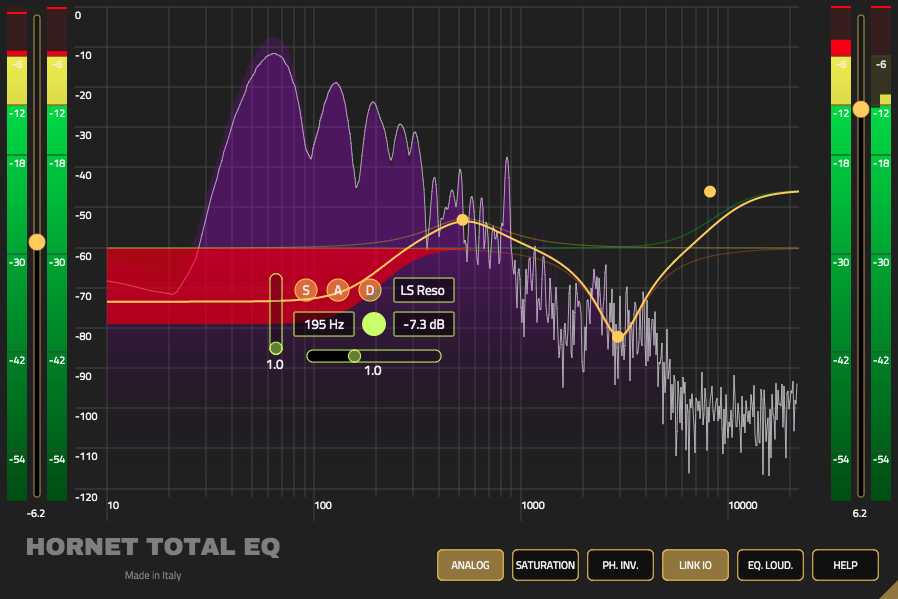This screenshot has width=898, height=599.
Task: Click the input gain slider handle
Action: 37,242
